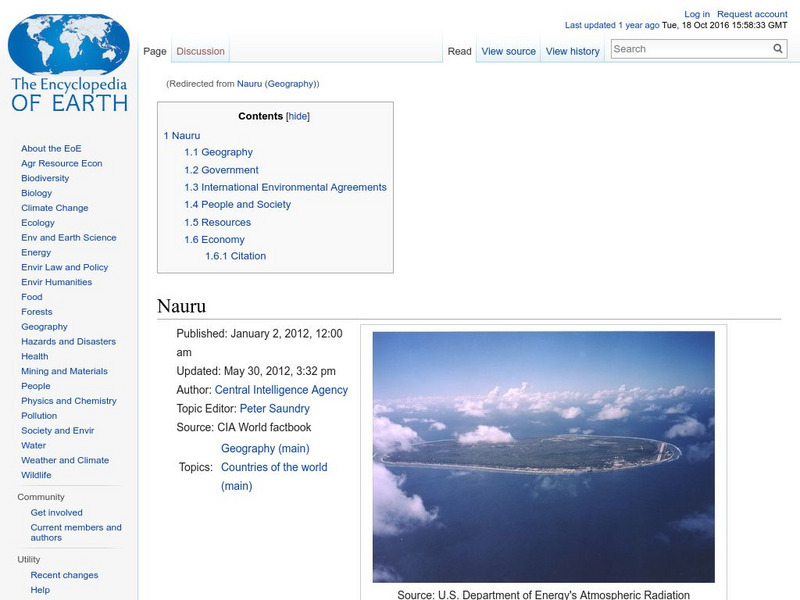Click the search magnifier icon
Screen dimensions: 800x600
click(777, 47)
